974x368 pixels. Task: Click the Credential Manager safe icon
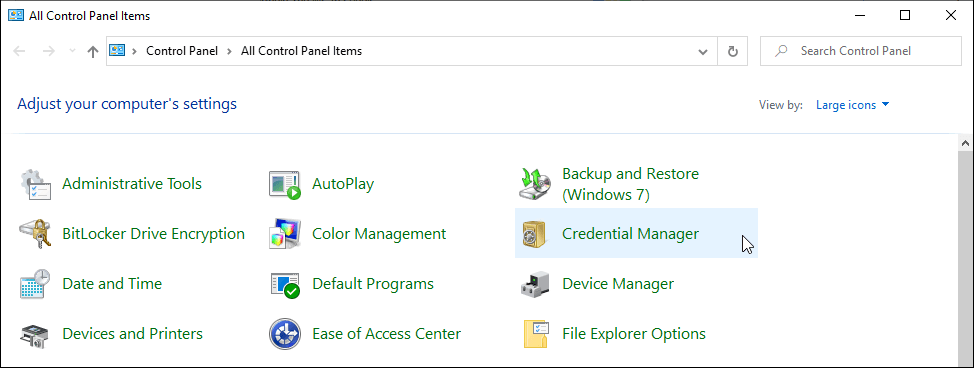coord(535,234)
